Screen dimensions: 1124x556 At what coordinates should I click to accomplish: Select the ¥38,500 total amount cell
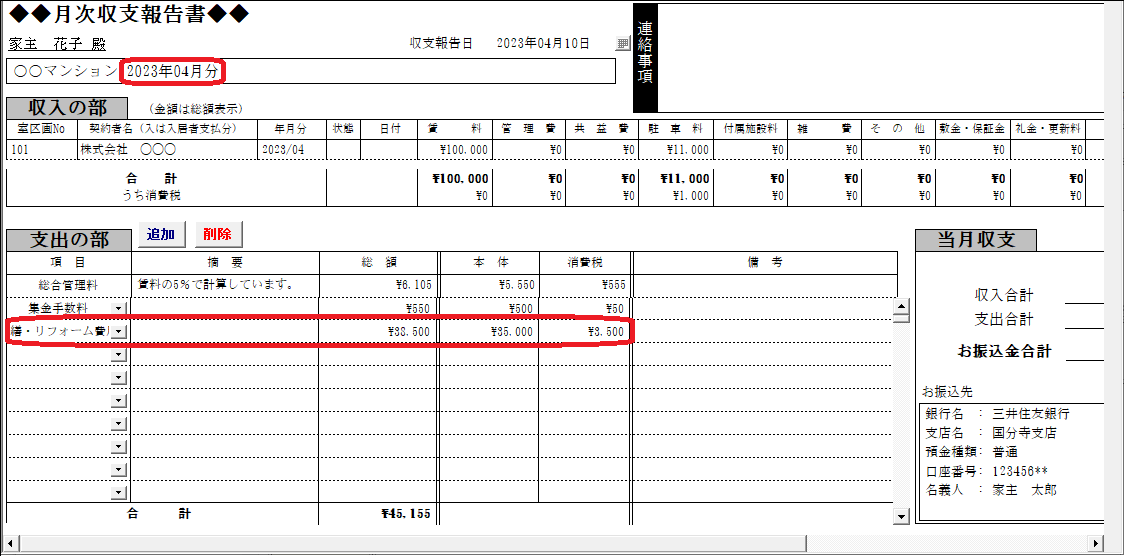pyautogui.click(x=378, y=331)
